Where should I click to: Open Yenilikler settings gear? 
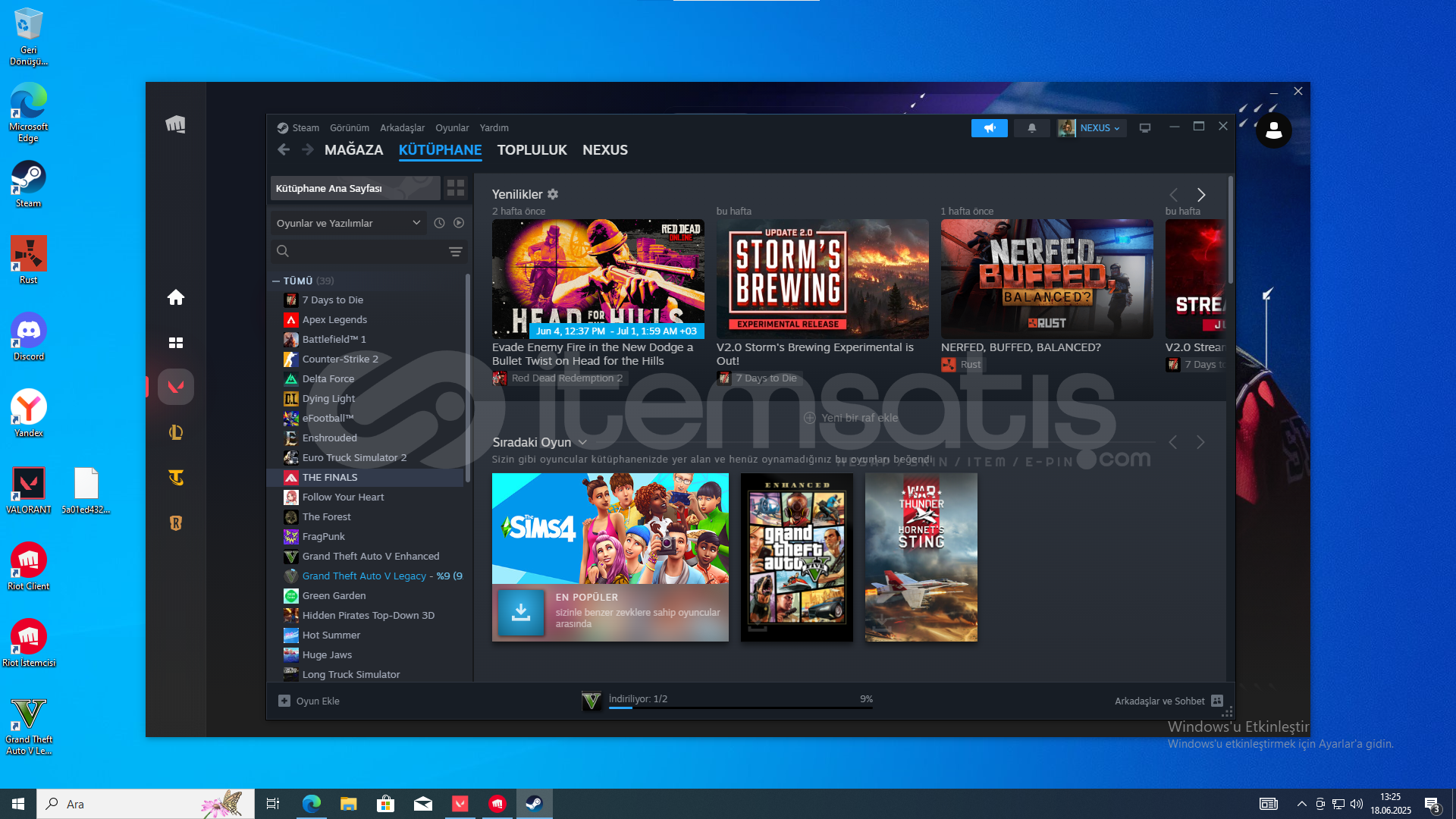click(553, 194)
